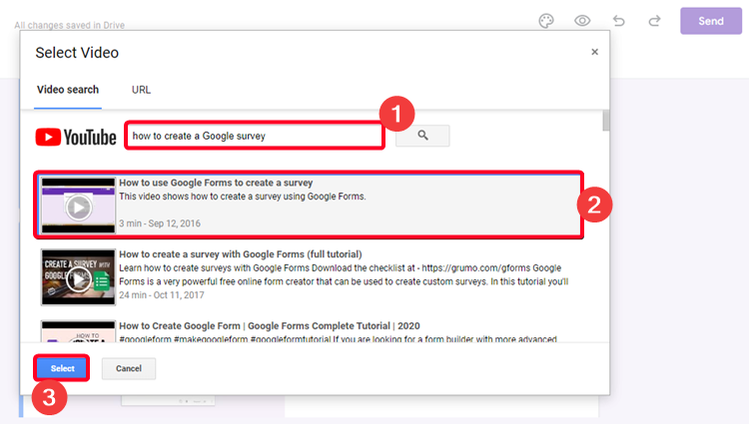Play the 'CREATE A SURVEY' video thumbnail
Screen dimensions: 749x424
[78, 277]
